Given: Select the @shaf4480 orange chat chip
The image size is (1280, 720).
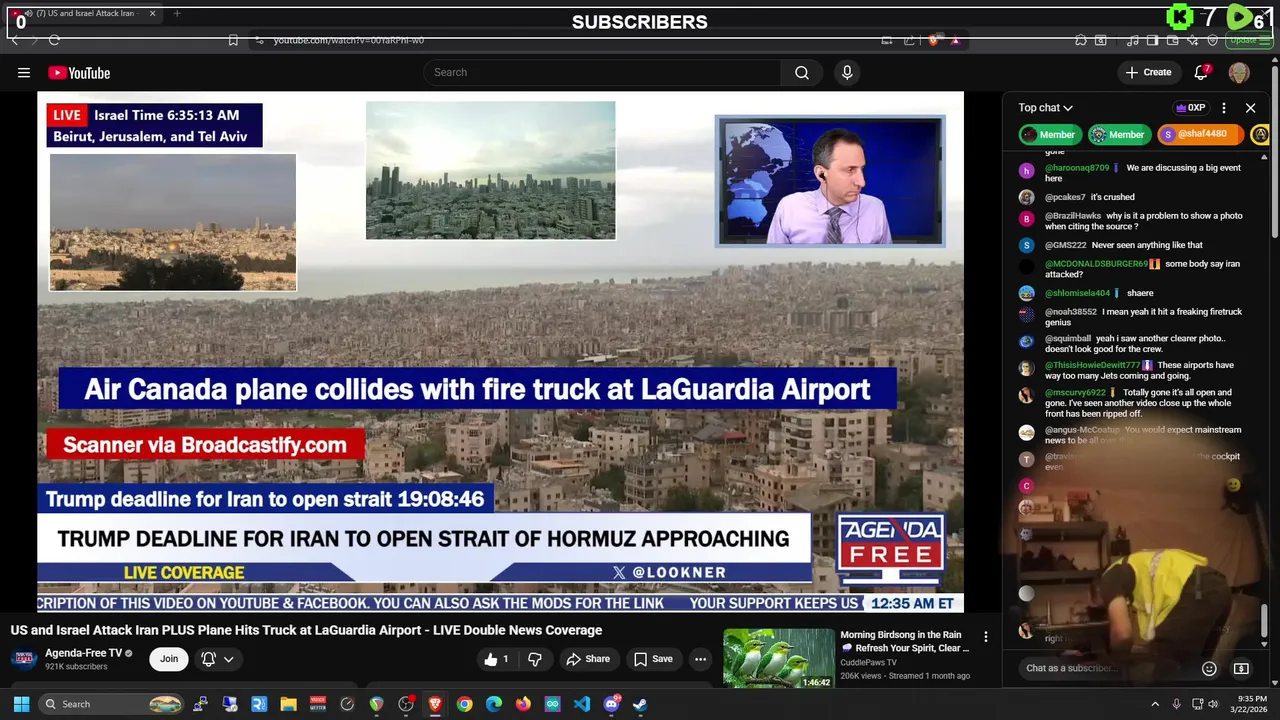Looking at the screenshot, I should tap(1201, 134).
